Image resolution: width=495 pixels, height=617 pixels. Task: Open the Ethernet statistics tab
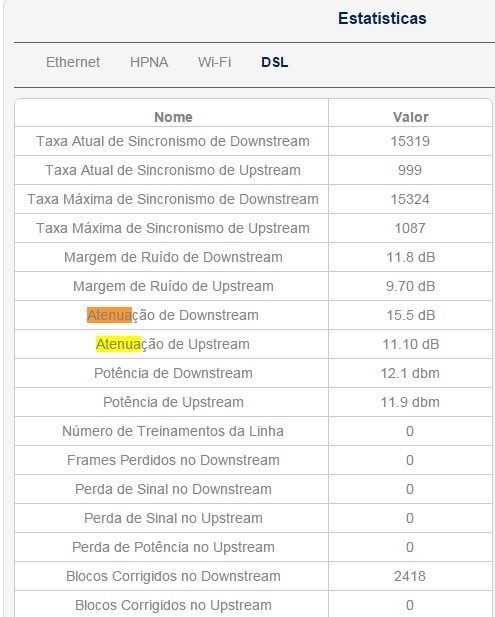pos(73,62)
